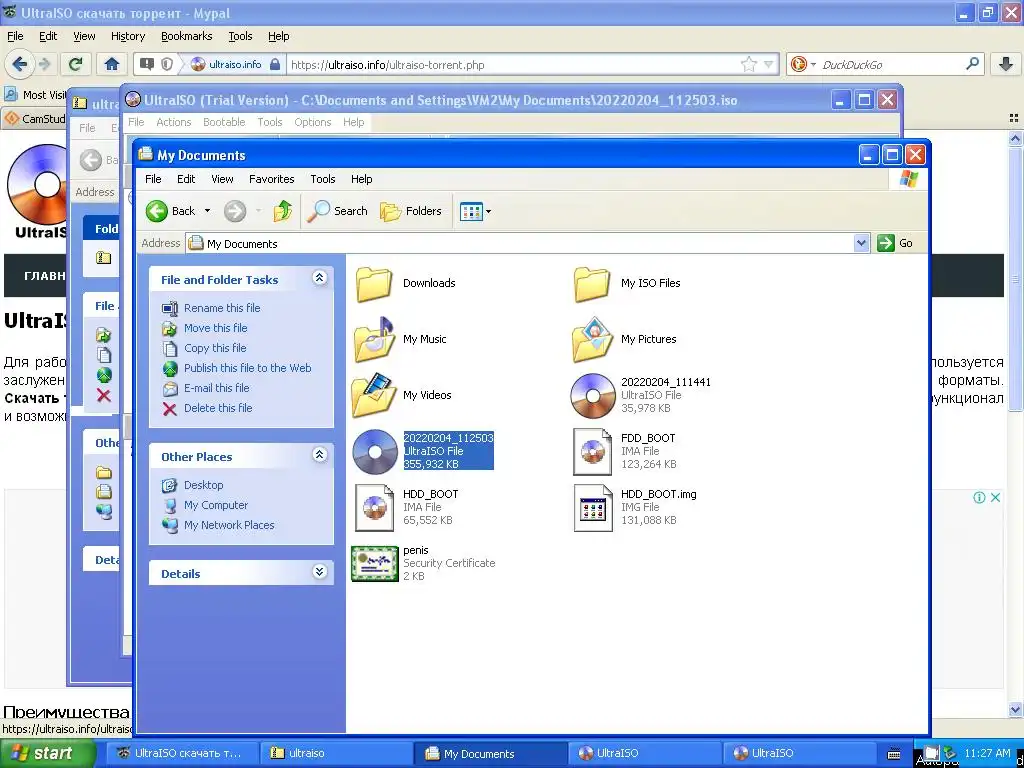Select the FDD_BOOT IMA file icon
Viewport: 1024px width, 768px height.
coord(592,451)
